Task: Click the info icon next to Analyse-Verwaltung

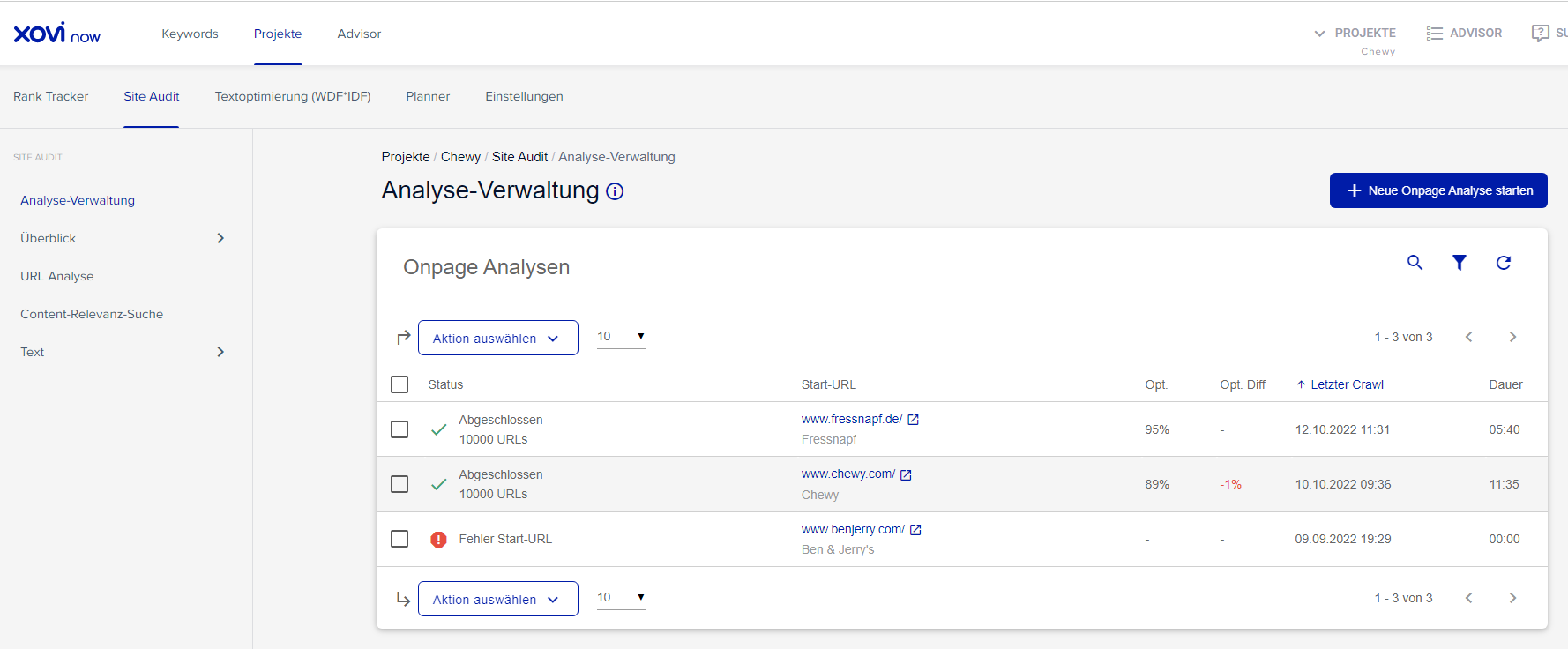Action: (x=615, y=191)
